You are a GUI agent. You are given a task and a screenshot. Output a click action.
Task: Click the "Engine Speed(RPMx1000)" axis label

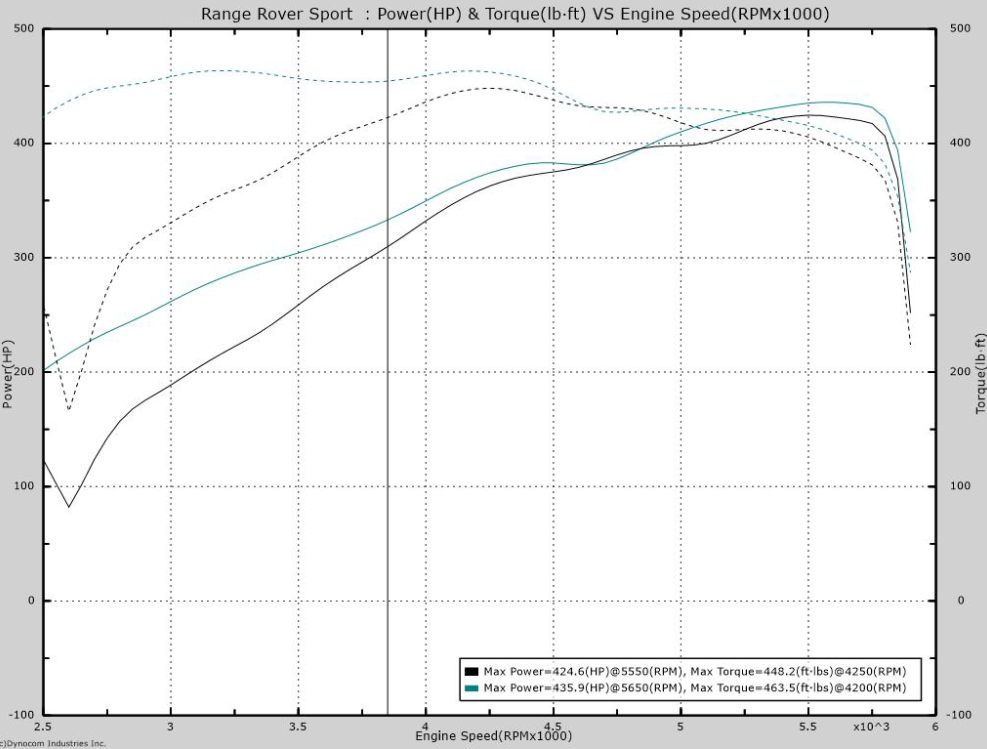(x=493, y=736)
